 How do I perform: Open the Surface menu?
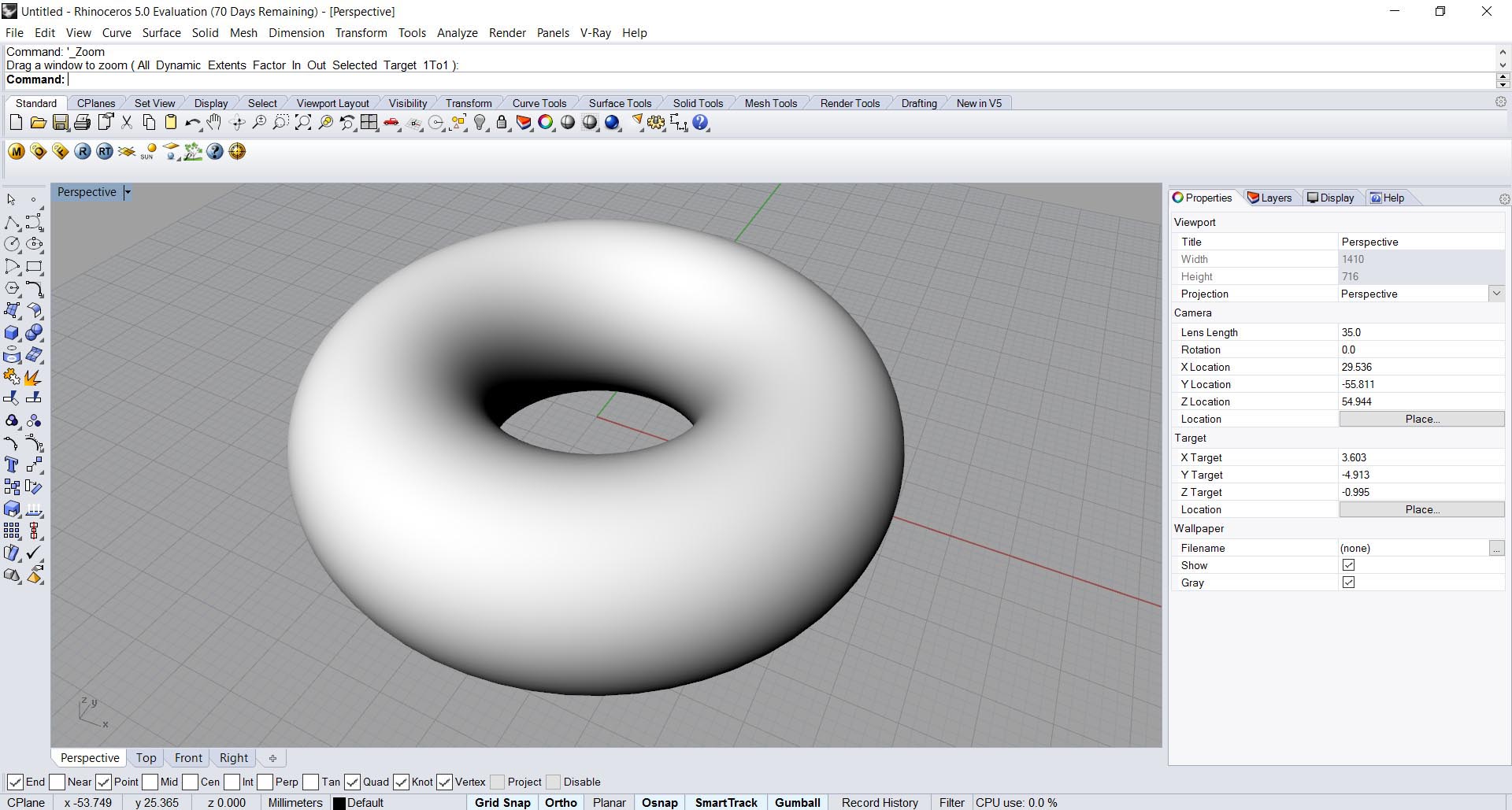[x=161, y=33]
